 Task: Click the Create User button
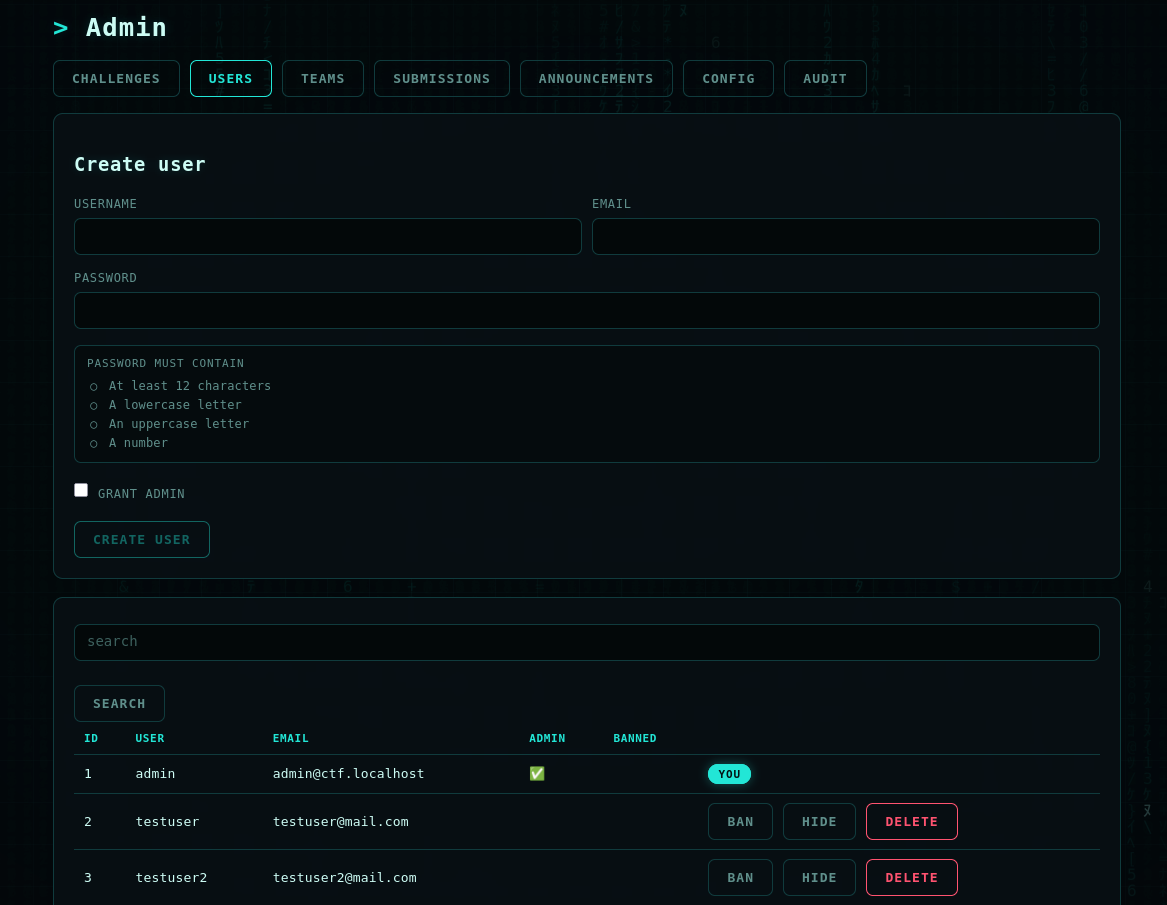pos(141,540)
